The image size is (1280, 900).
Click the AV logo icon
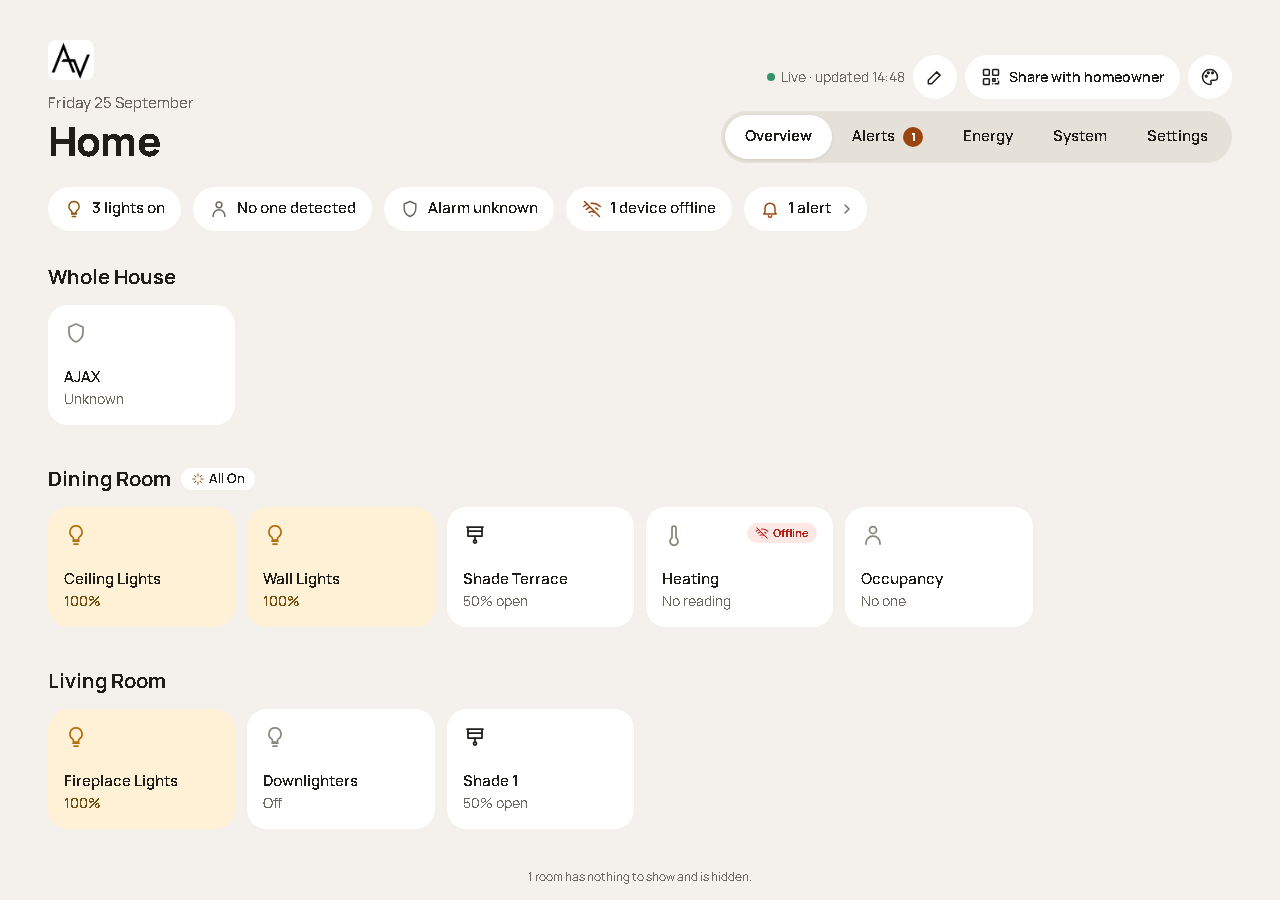coord(71,60)
